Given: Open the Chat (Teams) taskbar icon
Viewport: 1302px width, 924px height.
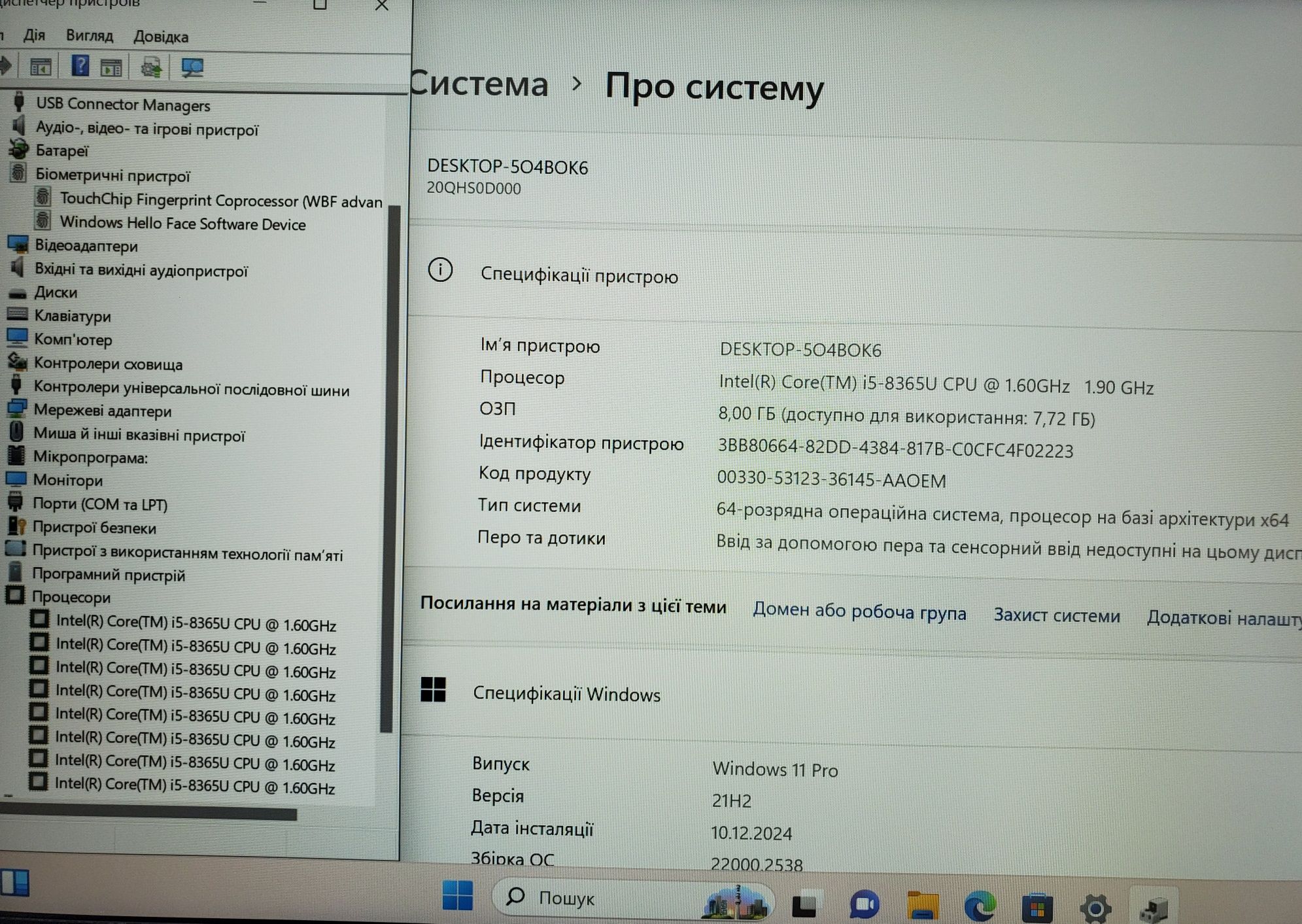Looking at the screenshot, I should point(864,906).
